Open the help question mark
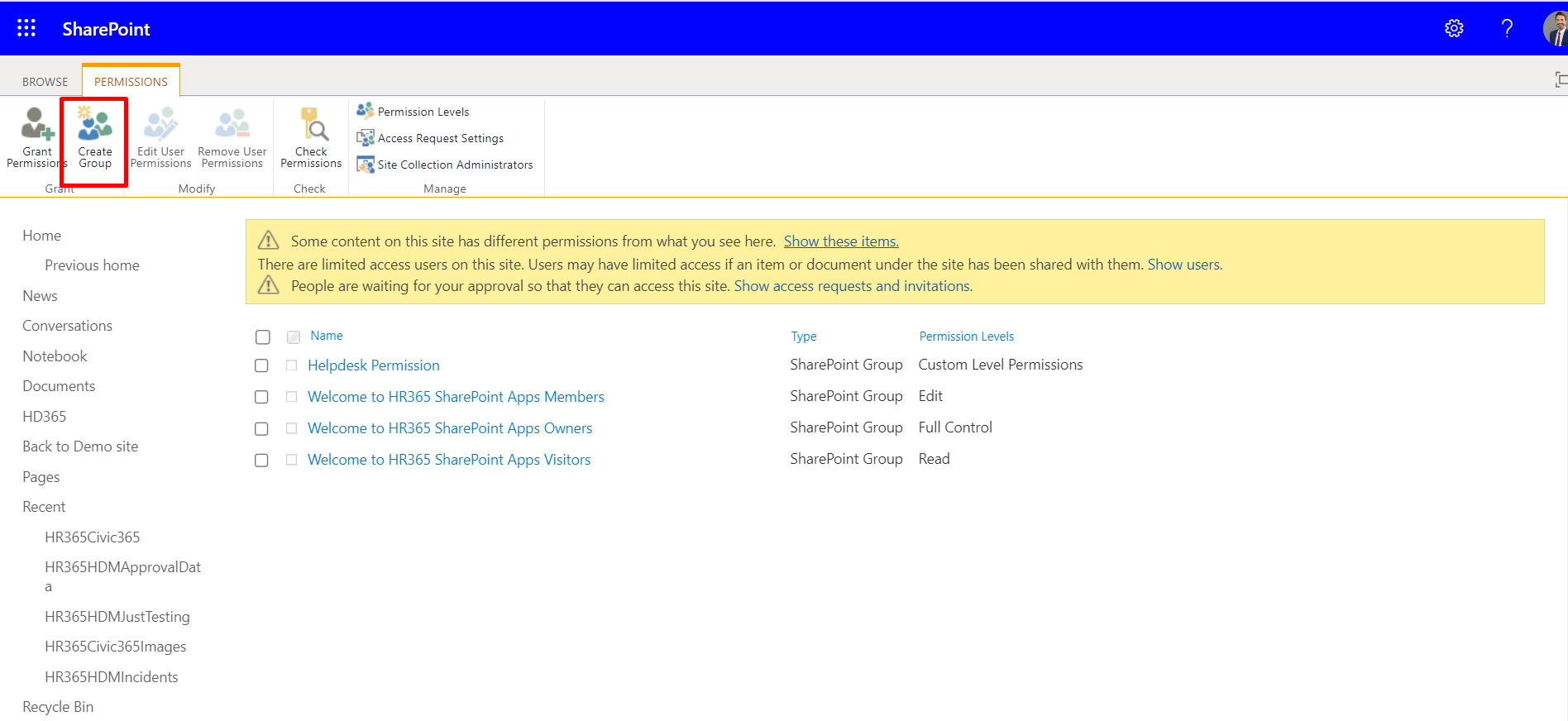 pos(1507,28)
